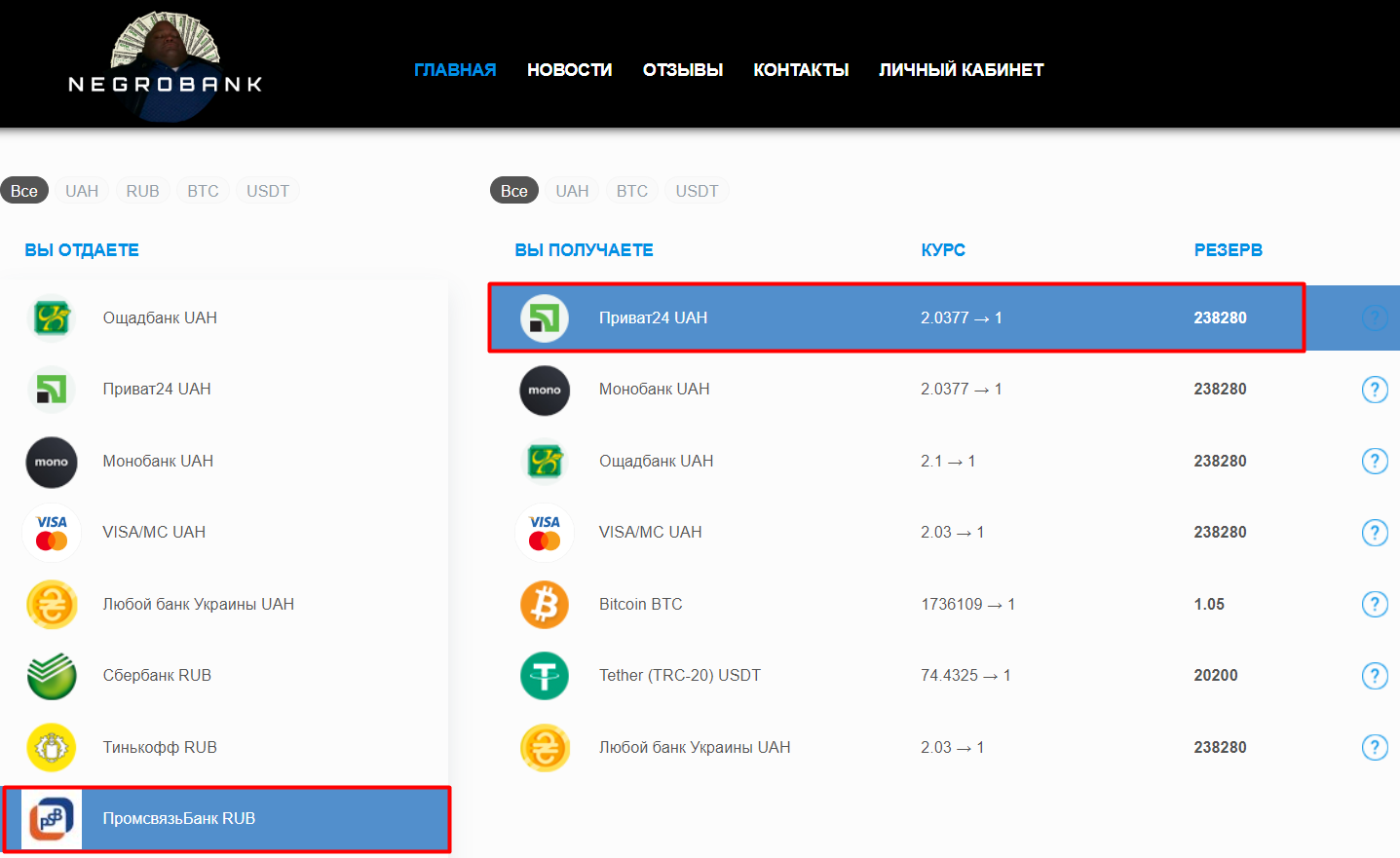The width and height of the screenshot is (1400, 858).
Task: Choose Приват24 UAH in the give list
Action: click(224, 390)
